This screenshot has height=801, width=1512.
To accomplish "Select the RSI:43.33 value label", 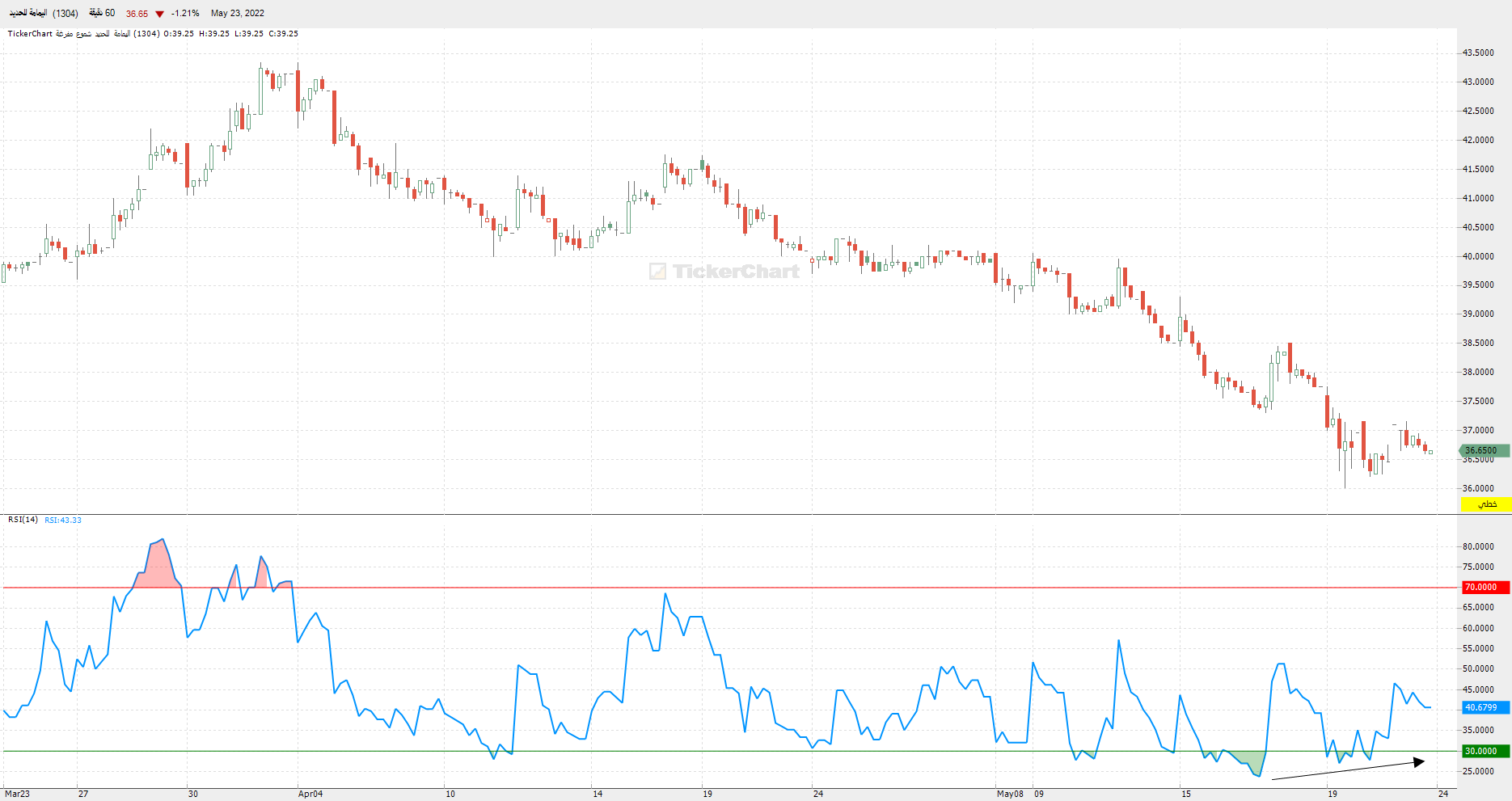I will (x=63, y=520).
